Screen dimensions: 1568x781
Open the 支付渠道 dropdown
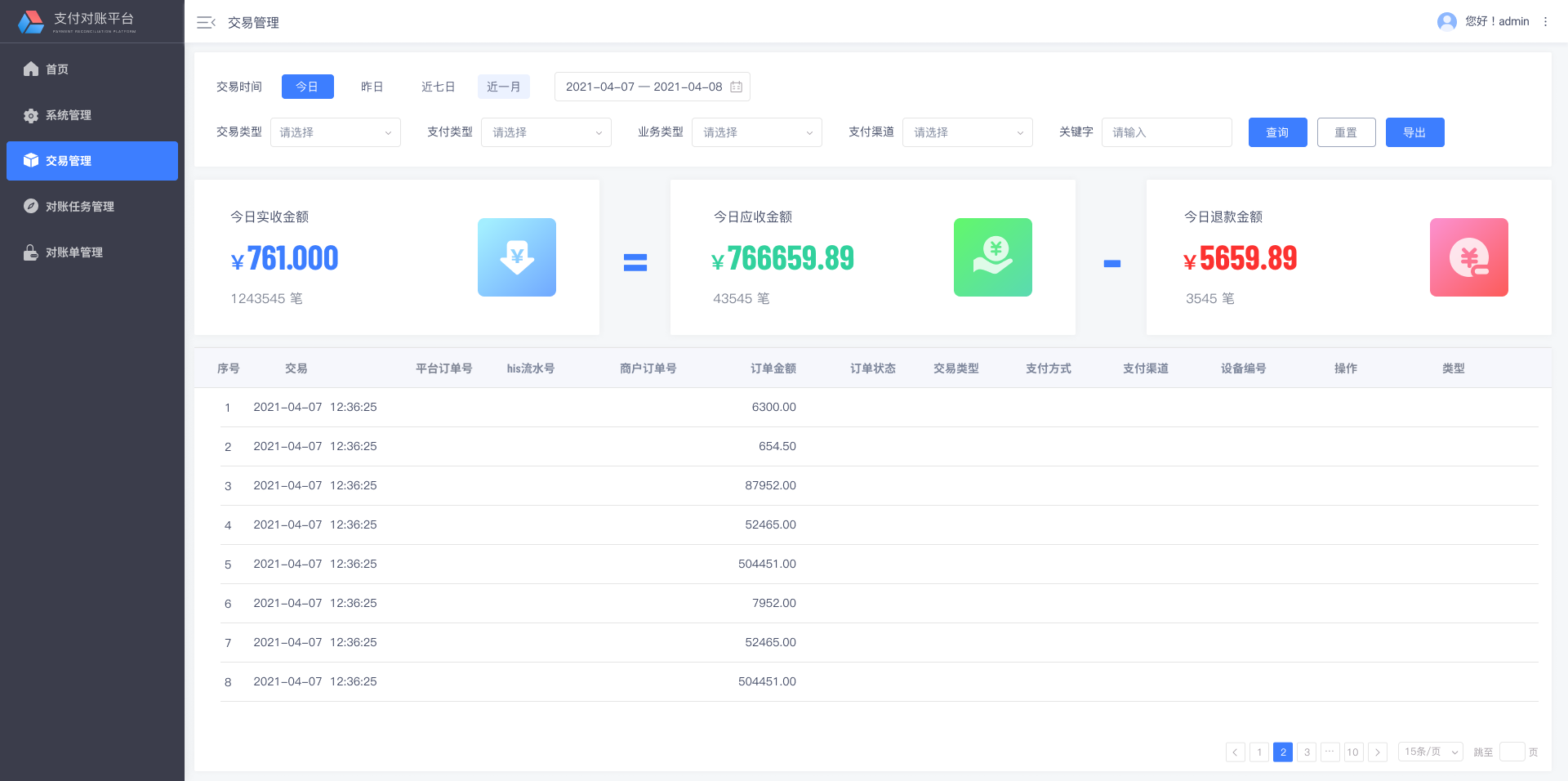(968, 132)
